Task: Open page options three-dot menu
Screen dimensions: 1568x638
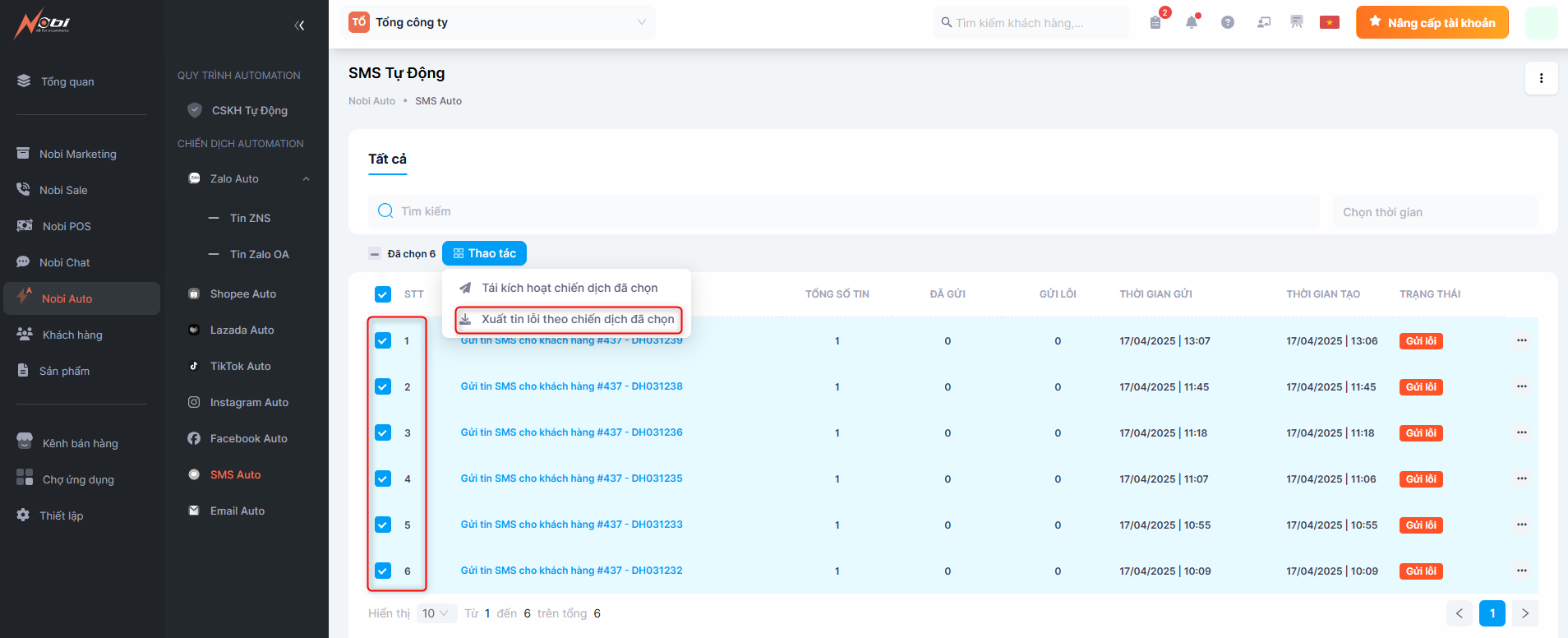Action: [x=1541, y=79]
